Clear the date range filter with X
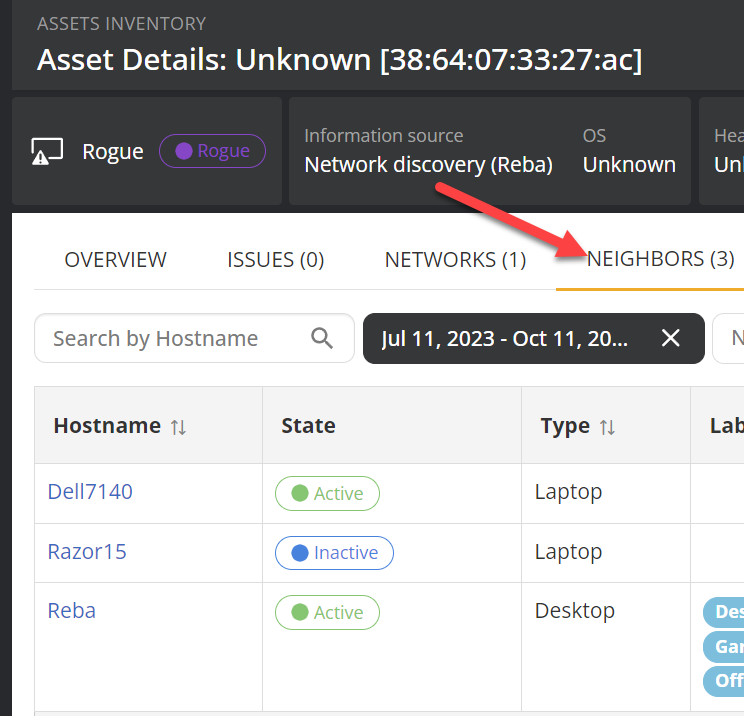744x716 pixels. 671,338
